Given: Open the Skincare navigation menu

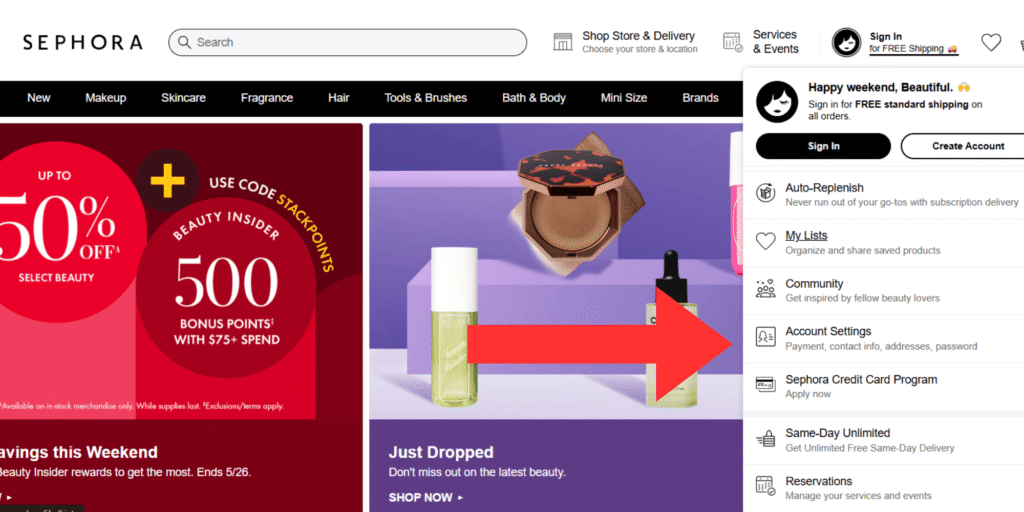Looking at the screenshot, I should point(184,98).
